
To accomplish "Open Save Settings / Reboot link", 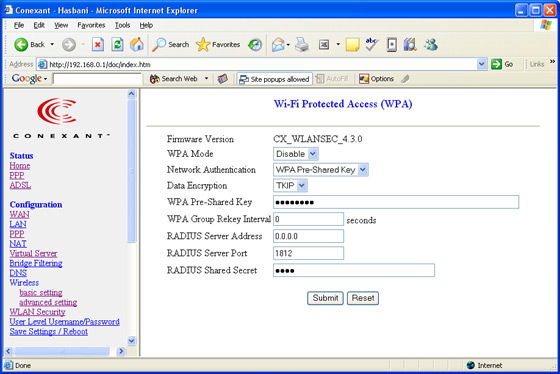I will [49, 332].
